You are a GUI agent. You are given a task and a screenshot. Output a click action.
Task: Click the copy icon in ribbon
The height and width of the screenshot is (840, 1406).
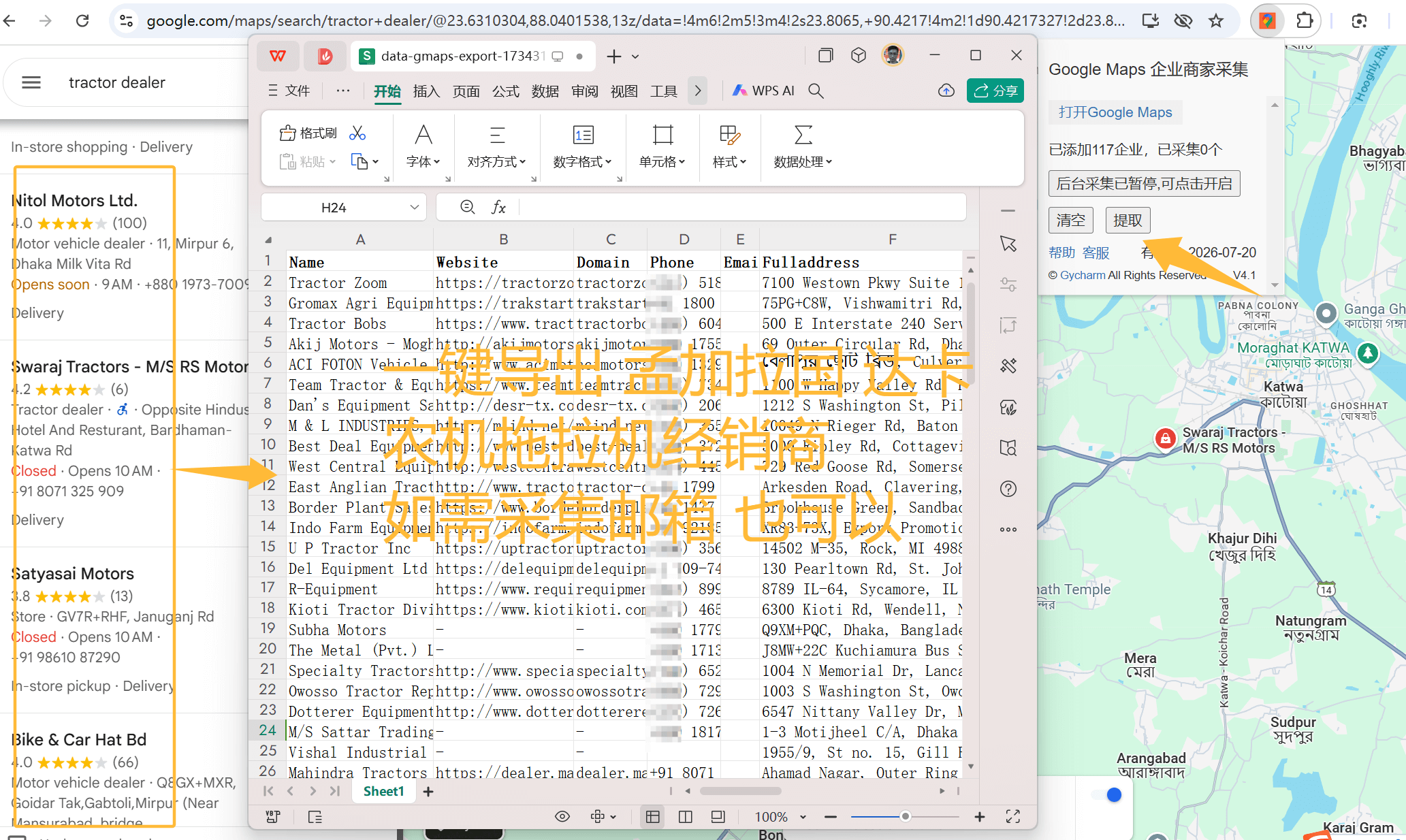pos(359,161)
